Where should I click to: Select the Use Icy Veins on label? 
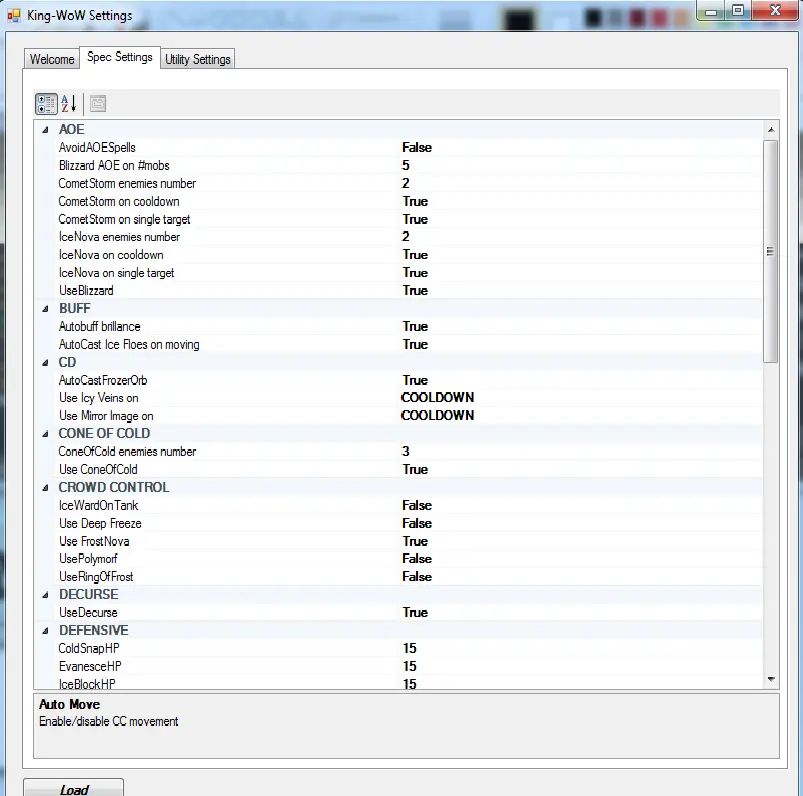point(98,398)
